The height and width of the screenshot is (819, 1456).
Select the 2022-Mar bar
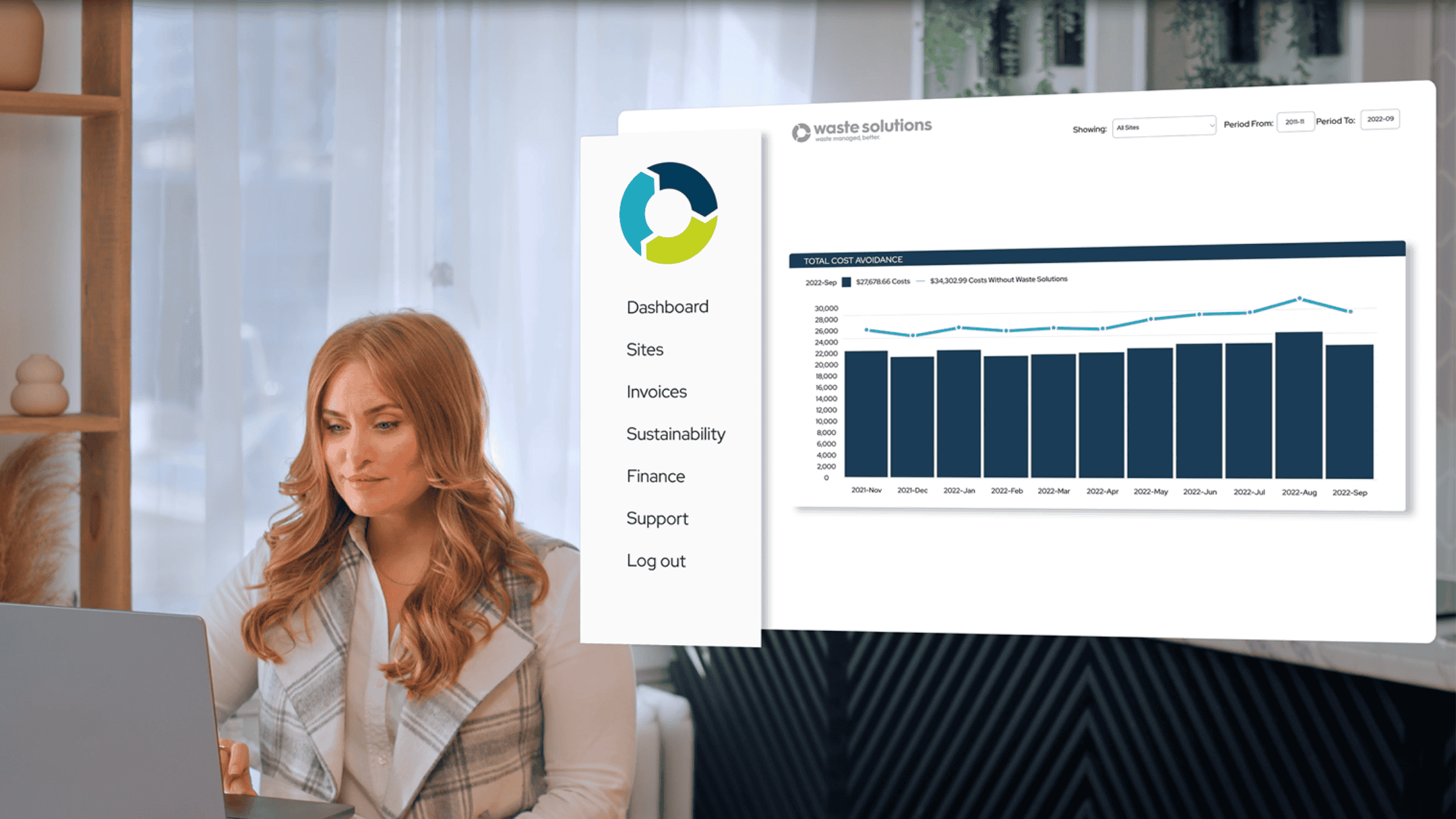(x=1054, y=416)
